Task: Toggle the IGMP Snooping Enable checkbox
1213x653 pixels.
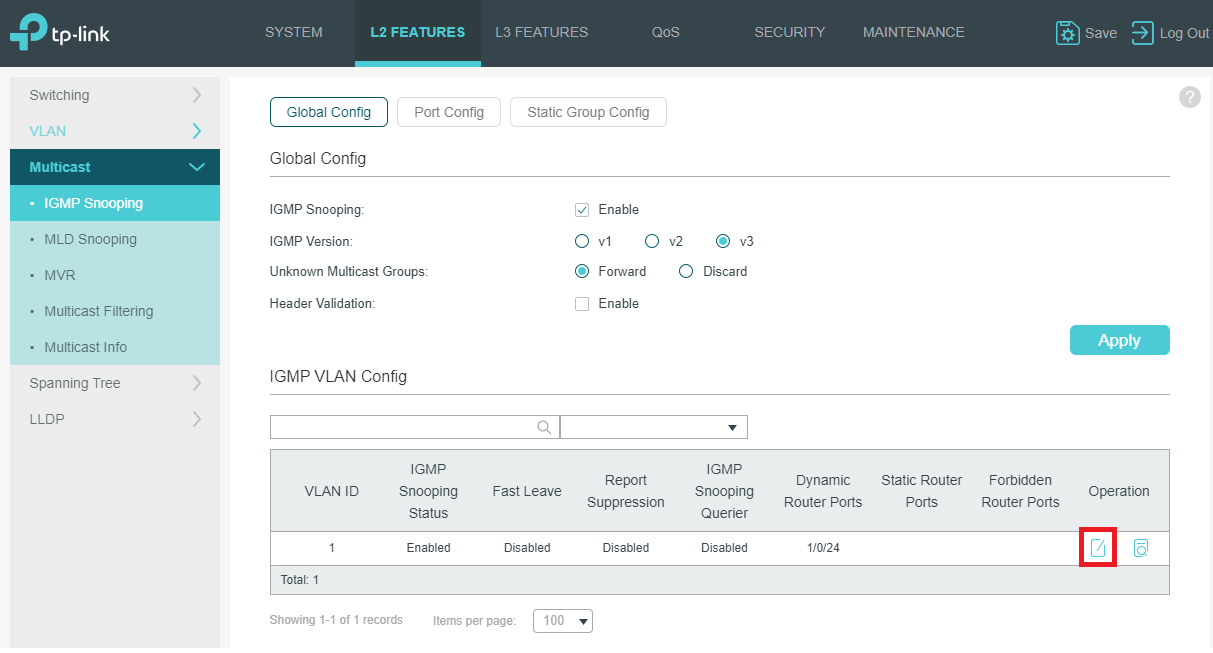Action: 582,210
